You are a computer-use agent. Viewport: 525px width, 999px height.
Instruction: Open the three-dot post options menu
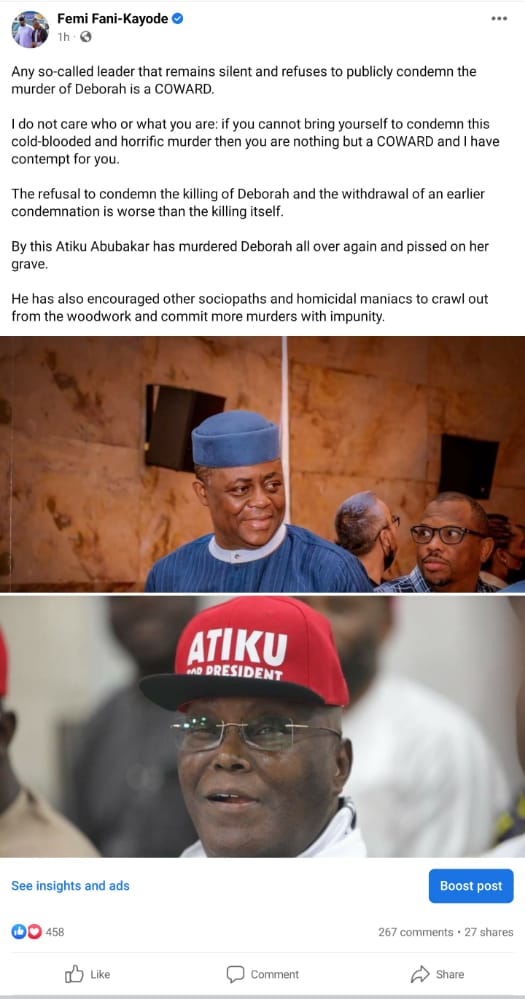[499, 18]
